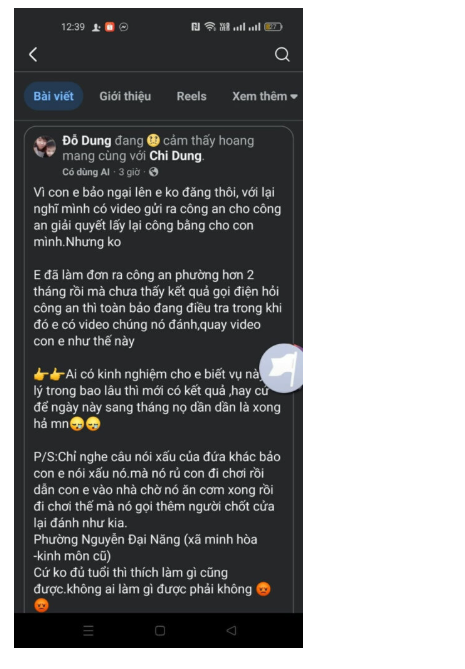Open tagged Chi Dung profile link

175,156
